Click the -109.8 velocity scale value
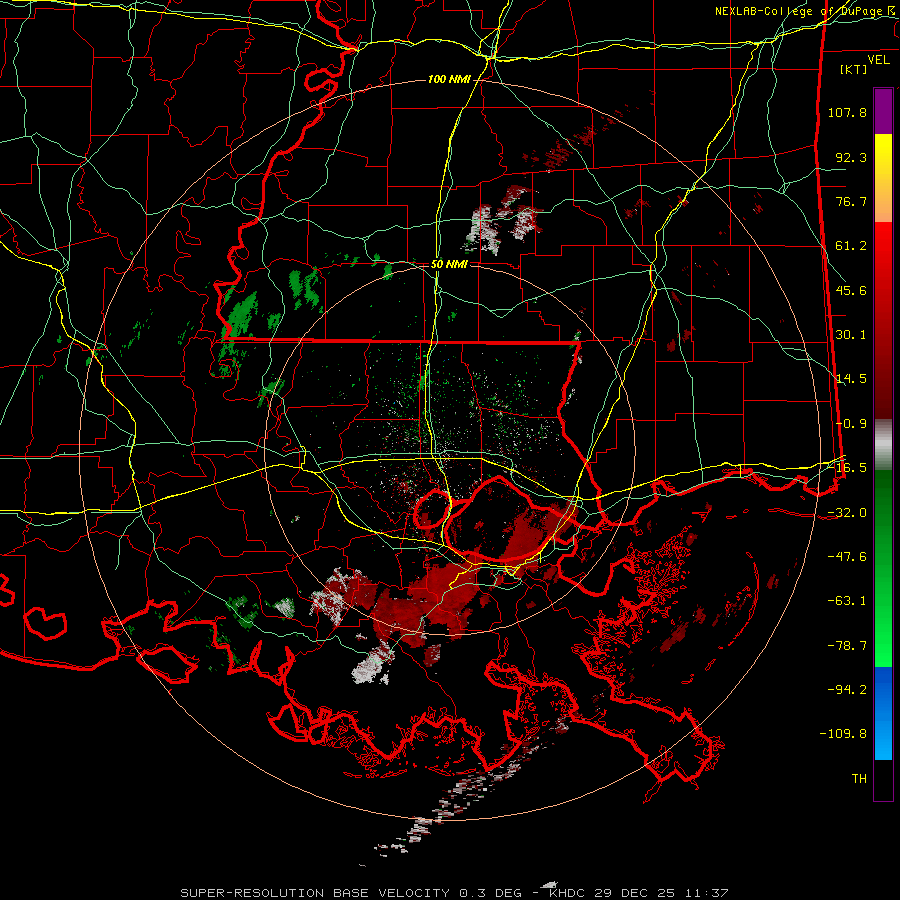Viewport: 900px width, 900px height. (843, 734)
